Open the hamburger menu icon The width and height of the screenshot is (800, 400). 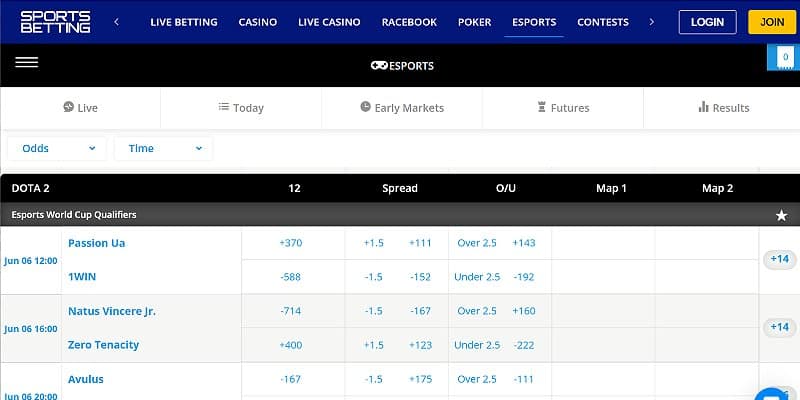coord(27,62)
